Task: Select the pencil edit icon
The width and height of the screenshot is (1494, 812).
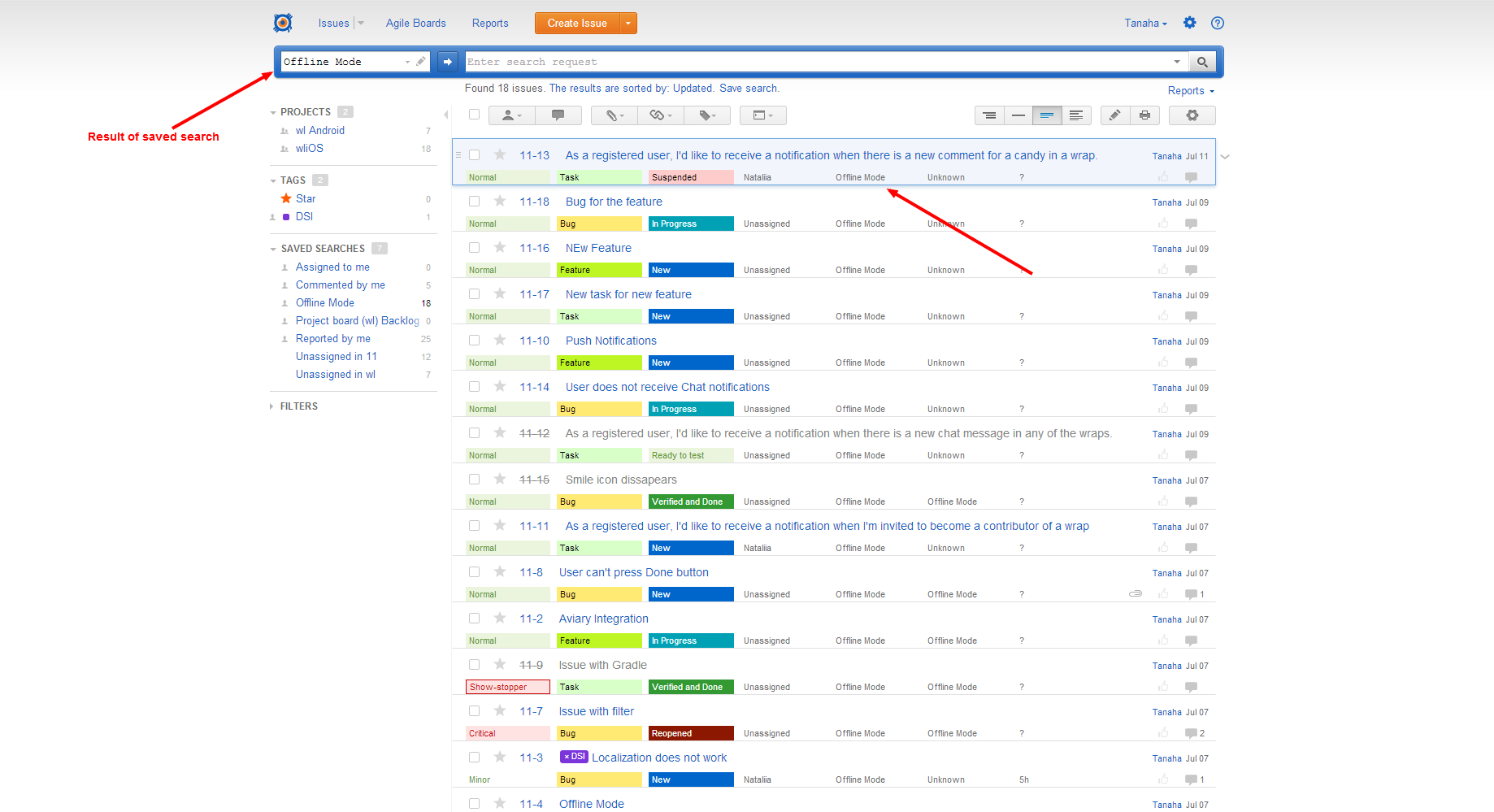Action: pyautogui.click(x=1114, y=115)
